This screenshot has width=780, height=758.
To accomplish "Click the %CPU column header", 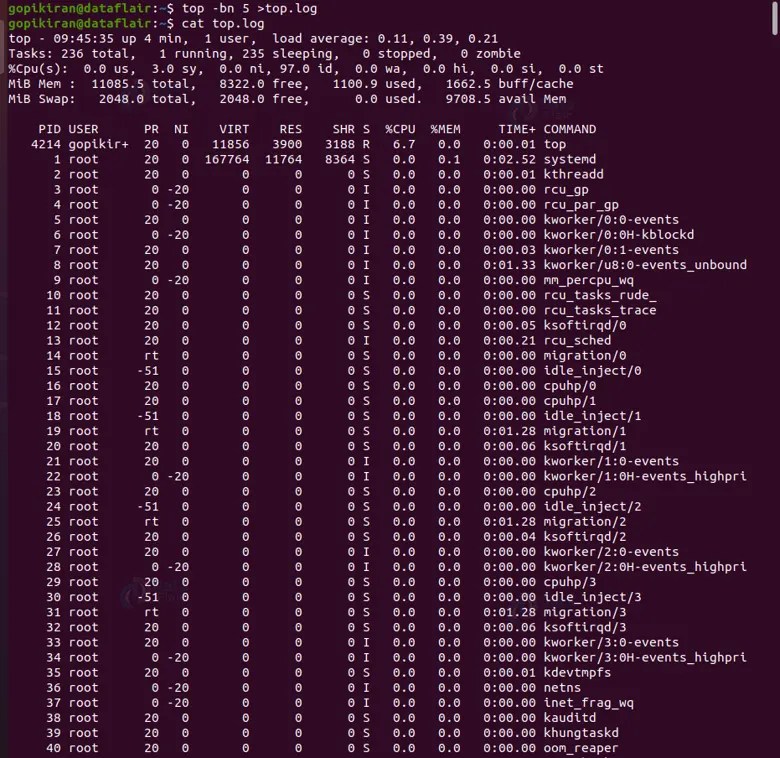I will [400, 129].
